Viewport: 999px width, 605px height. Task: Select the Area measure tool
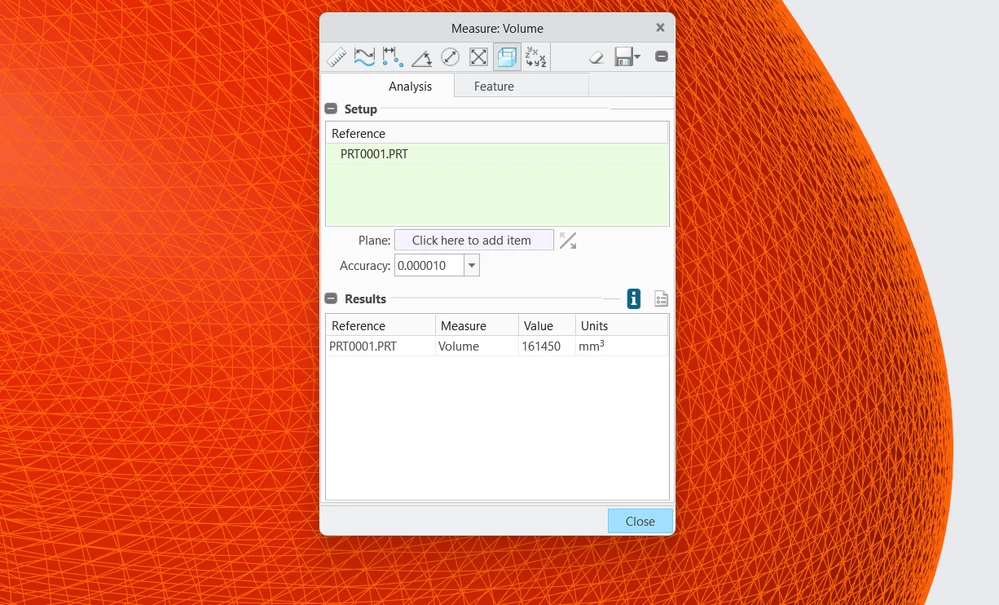coord(478,57)
